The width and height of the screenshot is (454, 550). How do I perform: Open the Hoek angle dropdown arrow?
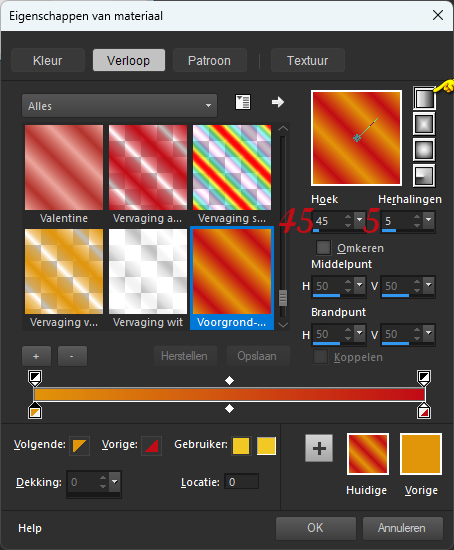coord(359,220)
